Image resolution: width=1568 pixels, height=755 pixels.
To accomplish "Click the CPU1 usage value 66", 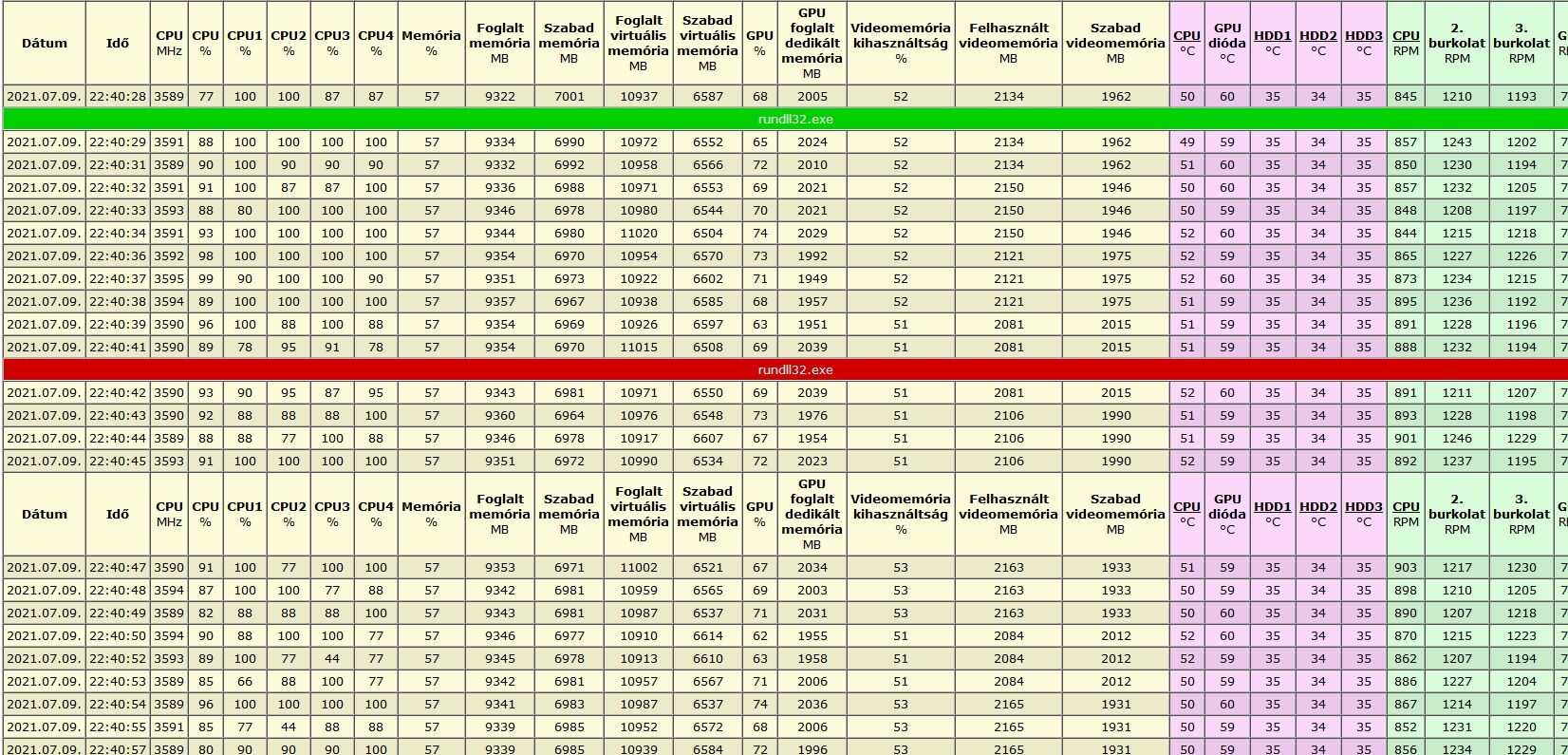I will [245, 682].
